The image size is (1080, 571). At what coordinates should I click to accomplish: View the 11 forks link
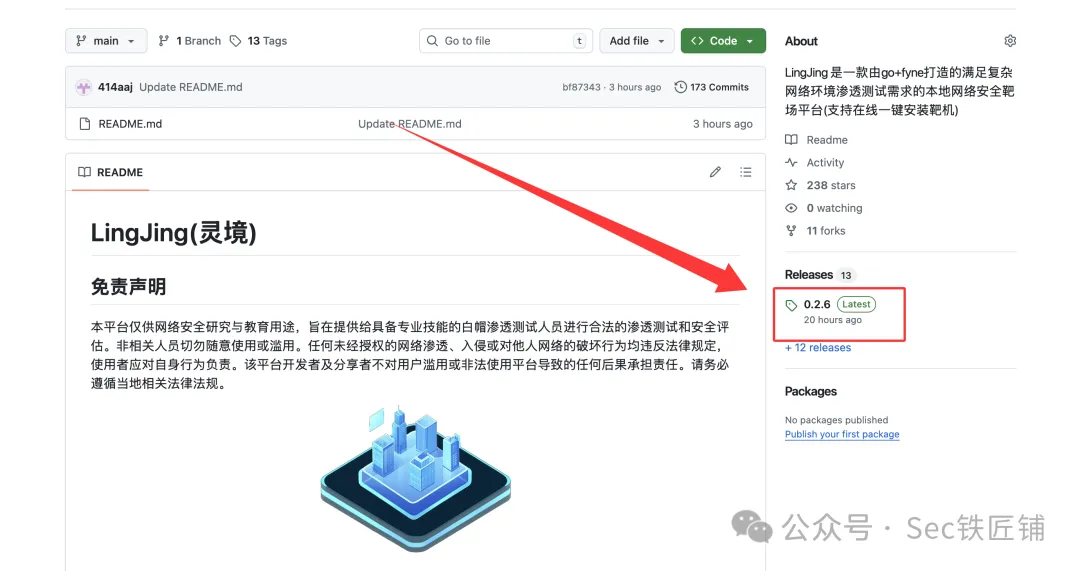(816, 231)
